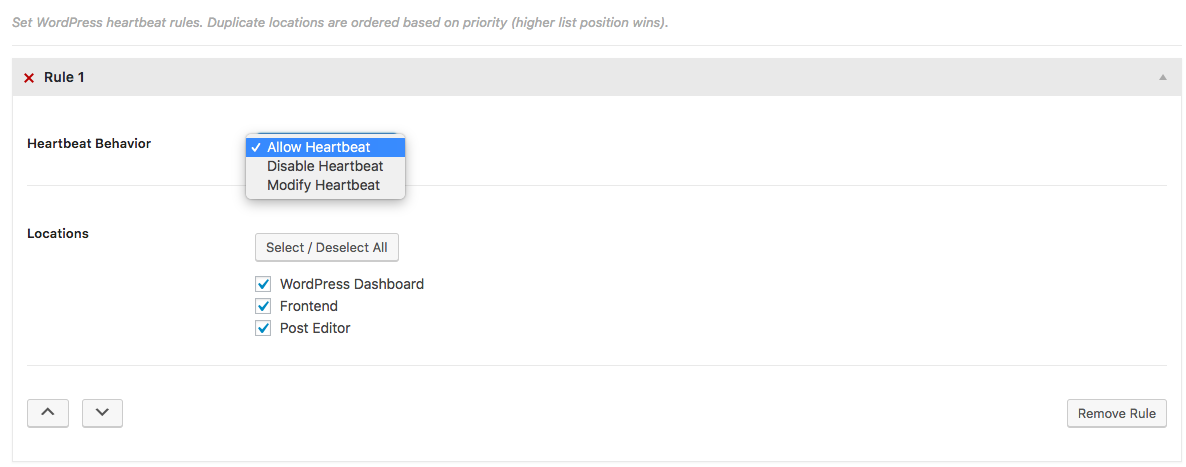Select Allow Heartbeat option

point(318,147)
